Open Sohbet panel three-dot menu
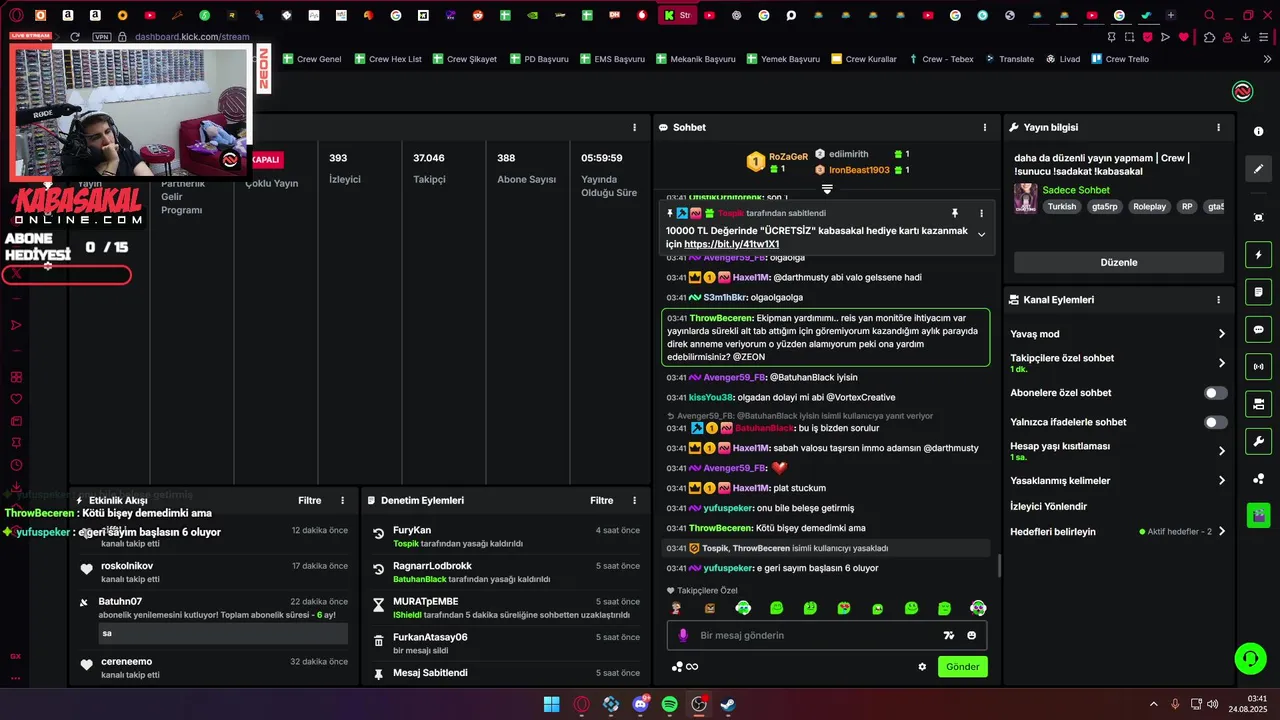 984,128
